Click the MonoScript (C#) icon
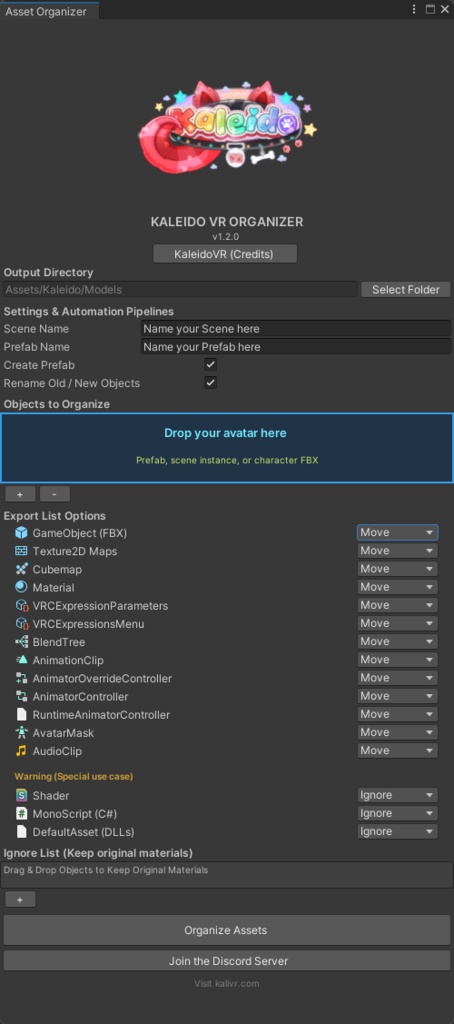 tap(22, 814)
